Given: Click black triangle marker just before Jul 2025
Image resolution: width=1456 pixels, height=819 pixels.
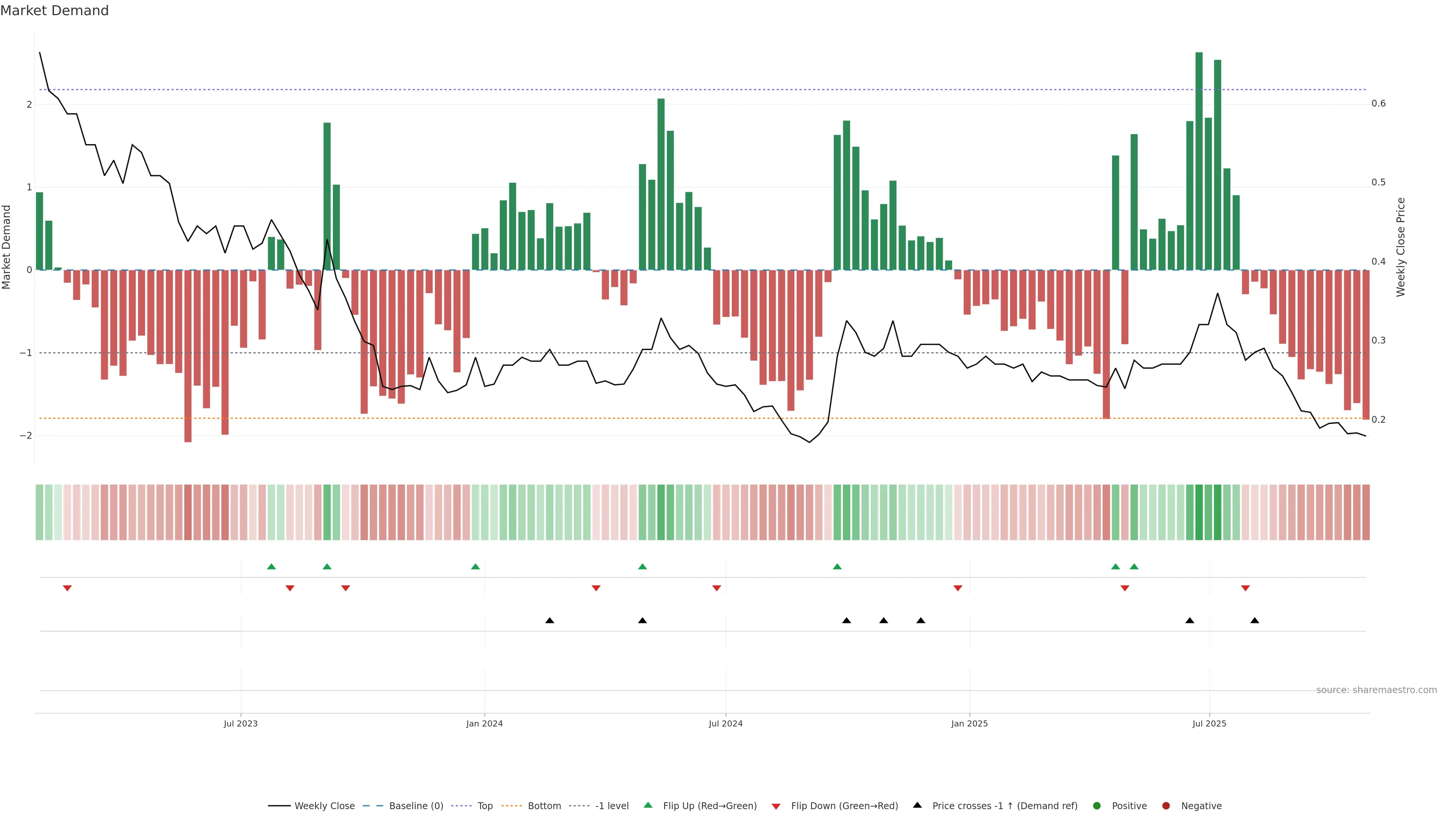Looking at the screenshot, I should pos(1190,621).
